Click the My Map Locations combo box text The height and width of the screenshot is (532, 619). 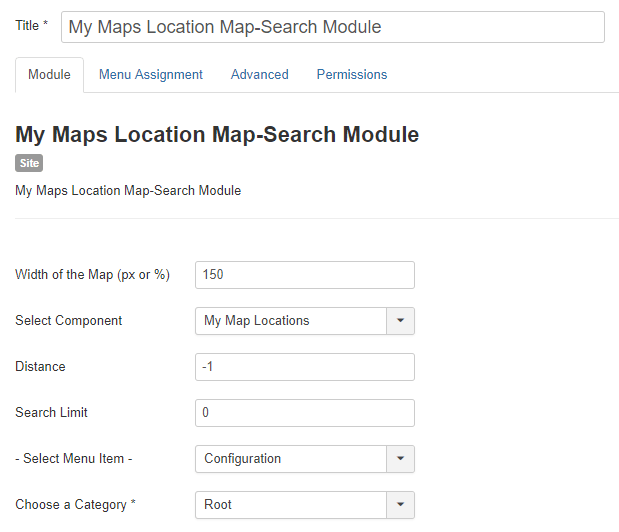[x=290, y=321]
